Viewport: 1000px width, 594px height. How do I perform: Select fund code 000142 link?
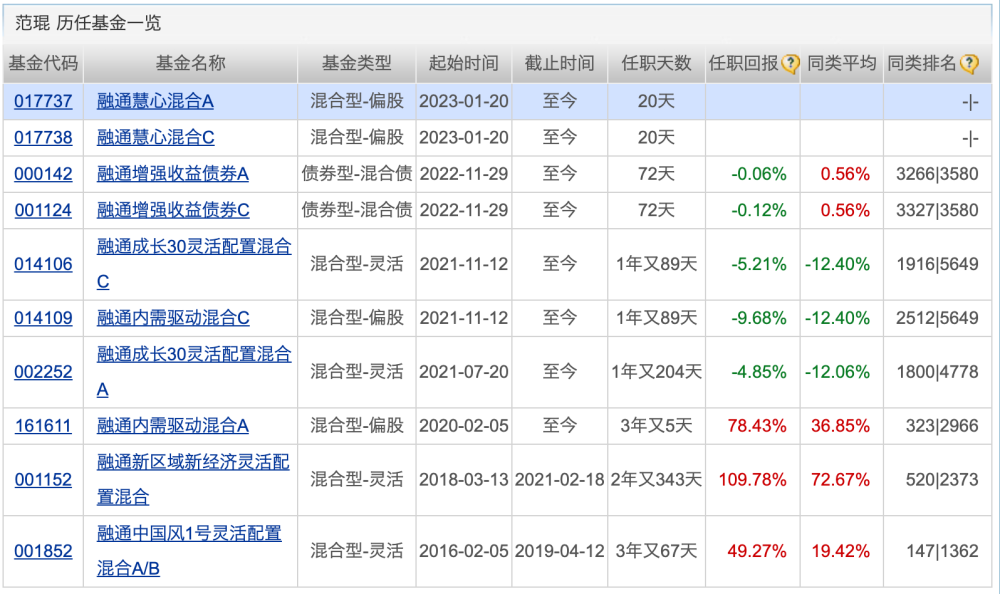click(x=43, y=174)
